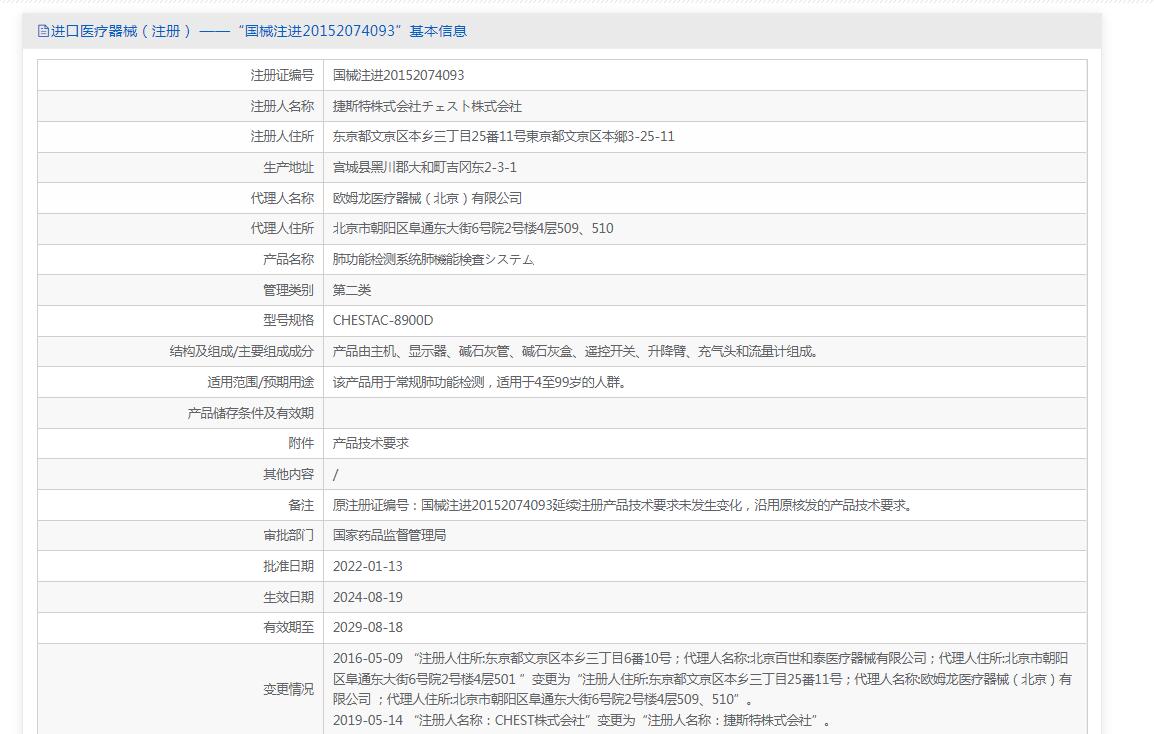This screenshot has width=1154, height=734.
Task: Click the agent name 欧姆龙医疗器械 value
Action: 427,198
